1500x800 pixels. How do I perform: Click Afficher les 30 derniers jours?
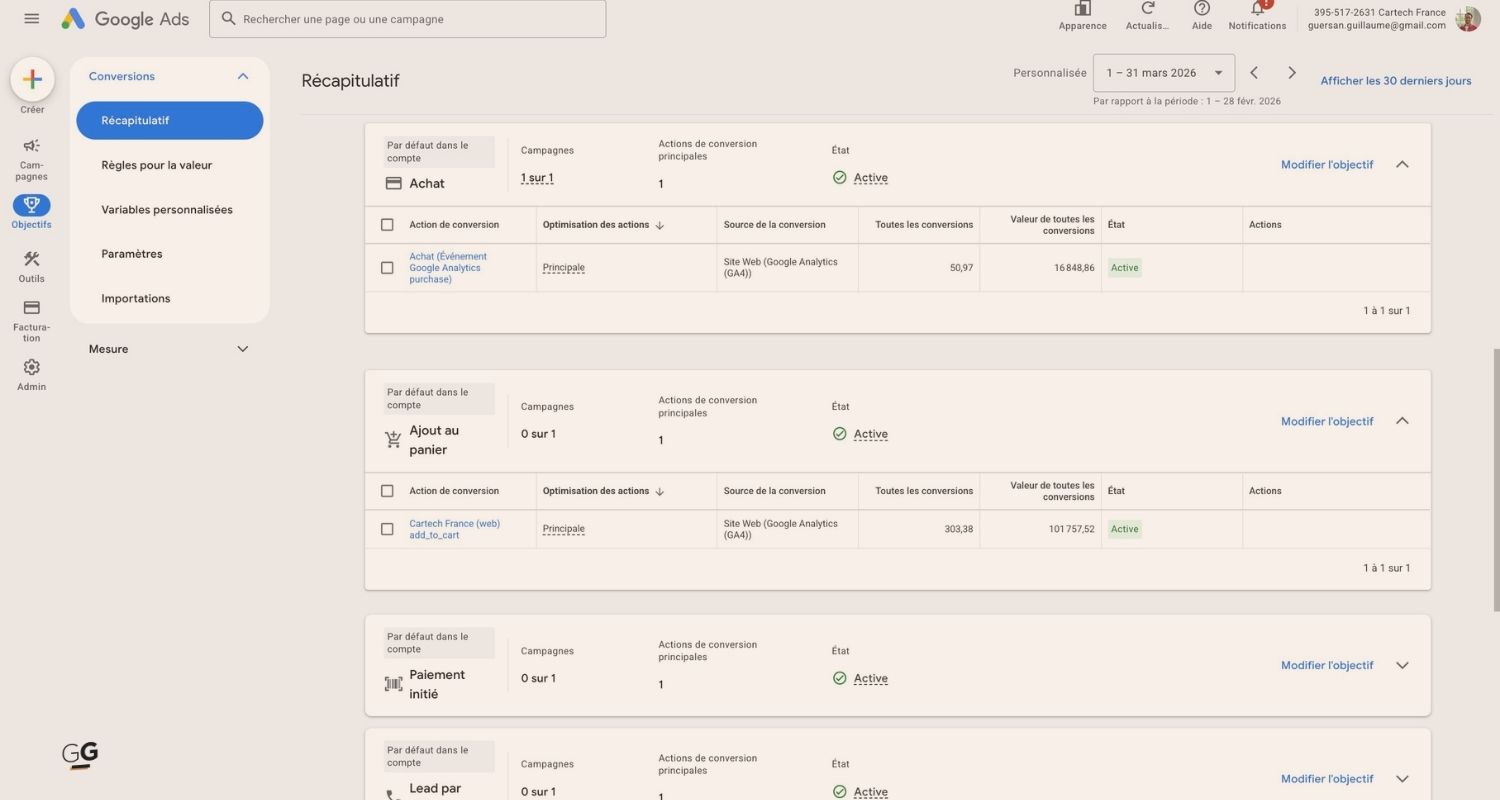[x=1395, y=80]
